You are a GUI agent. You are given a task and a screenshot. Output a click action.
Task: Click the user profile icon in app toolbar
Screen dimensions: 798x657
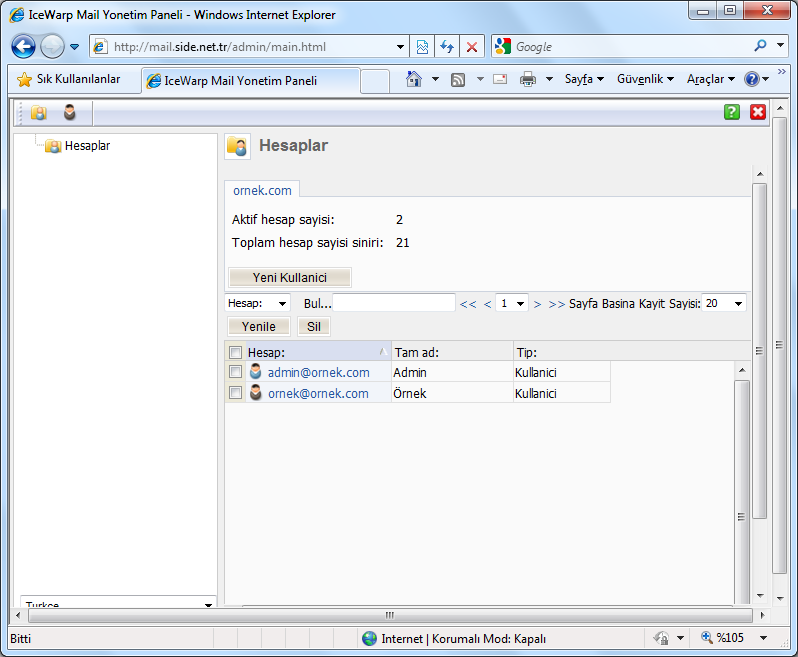70,112
